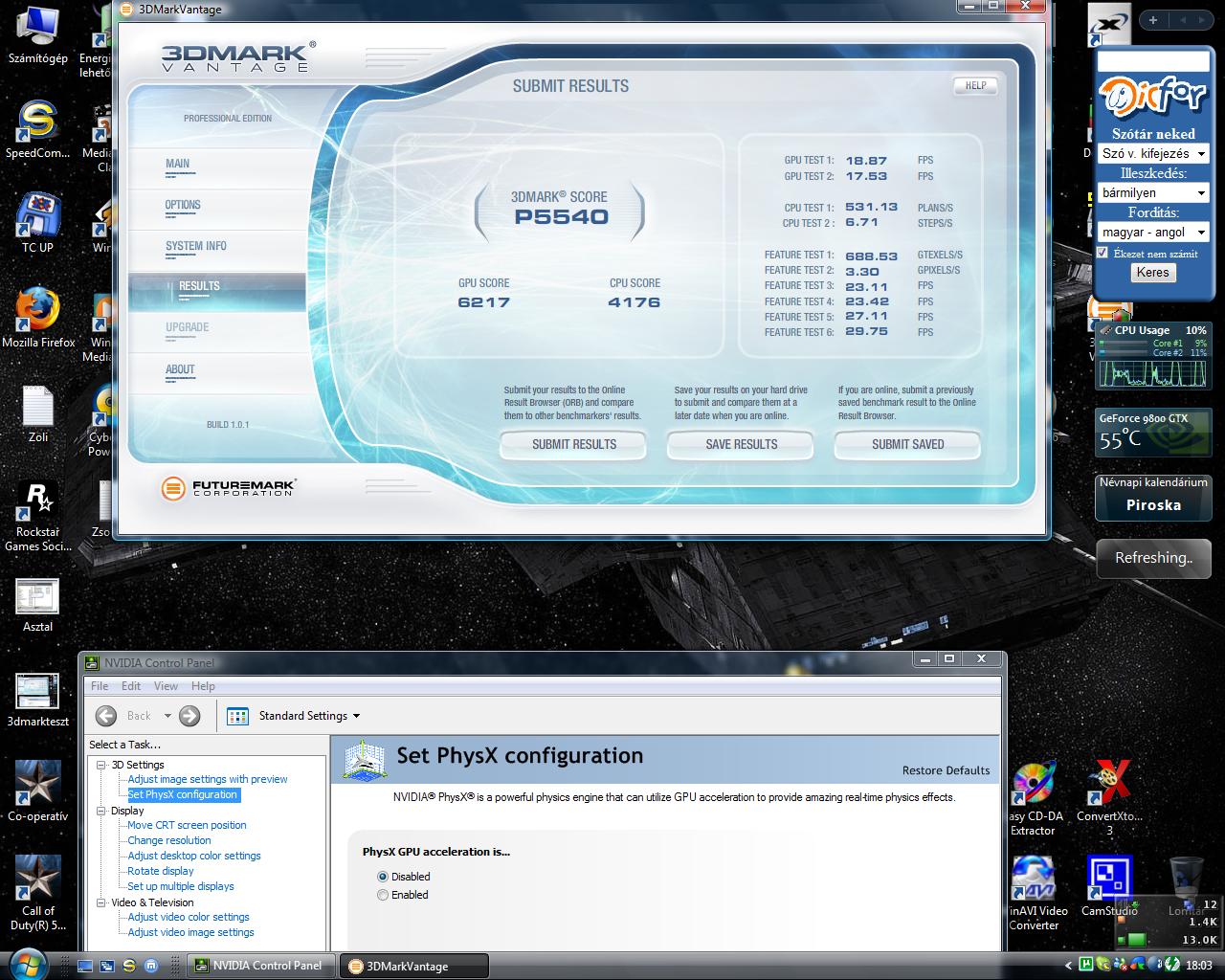
Task: Open the bármilyen matching dropdown
Action: [1153, 192]
